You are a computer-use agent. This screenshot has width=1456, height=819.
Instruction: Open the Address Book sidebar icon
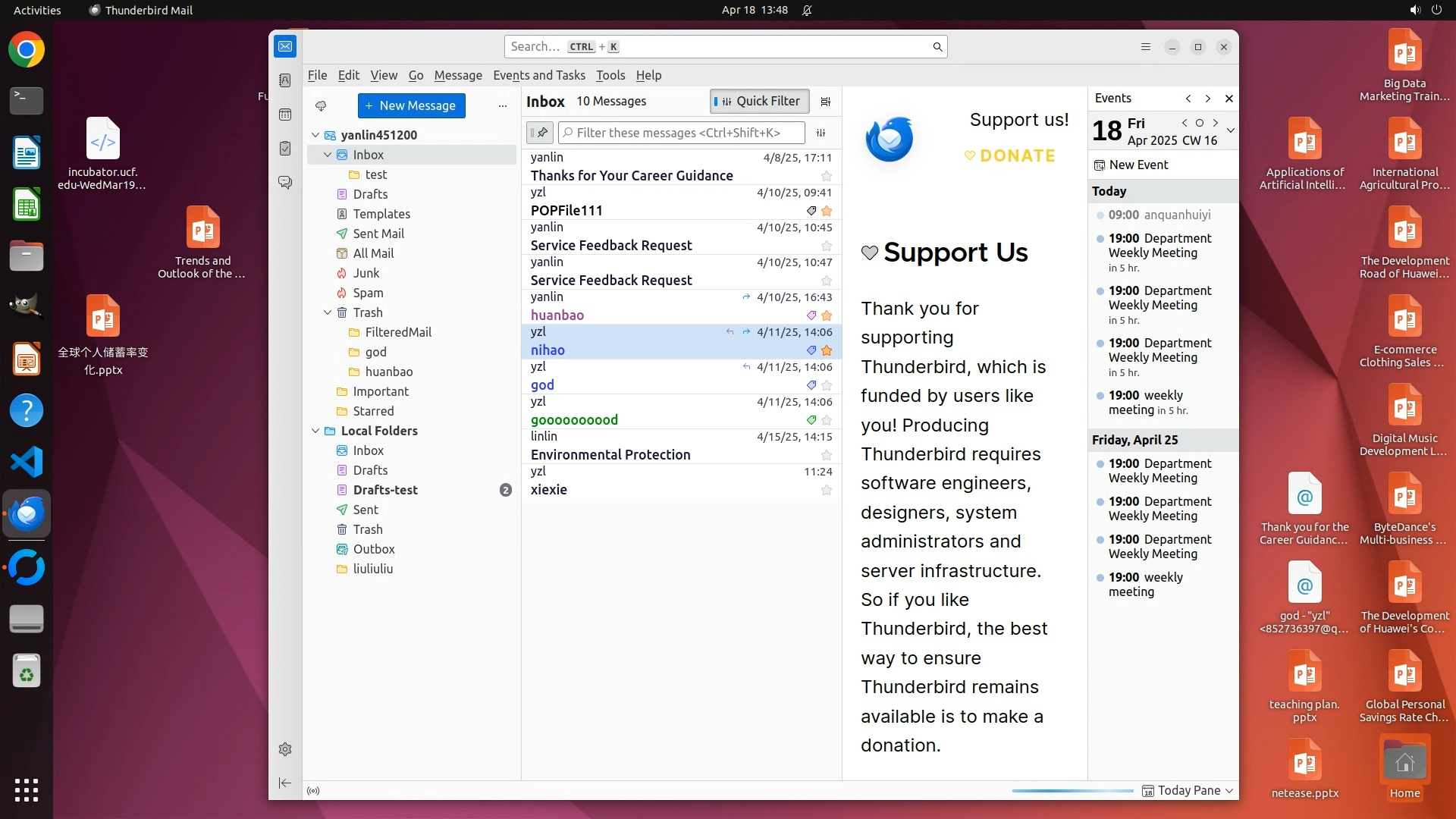coord(285,80)
